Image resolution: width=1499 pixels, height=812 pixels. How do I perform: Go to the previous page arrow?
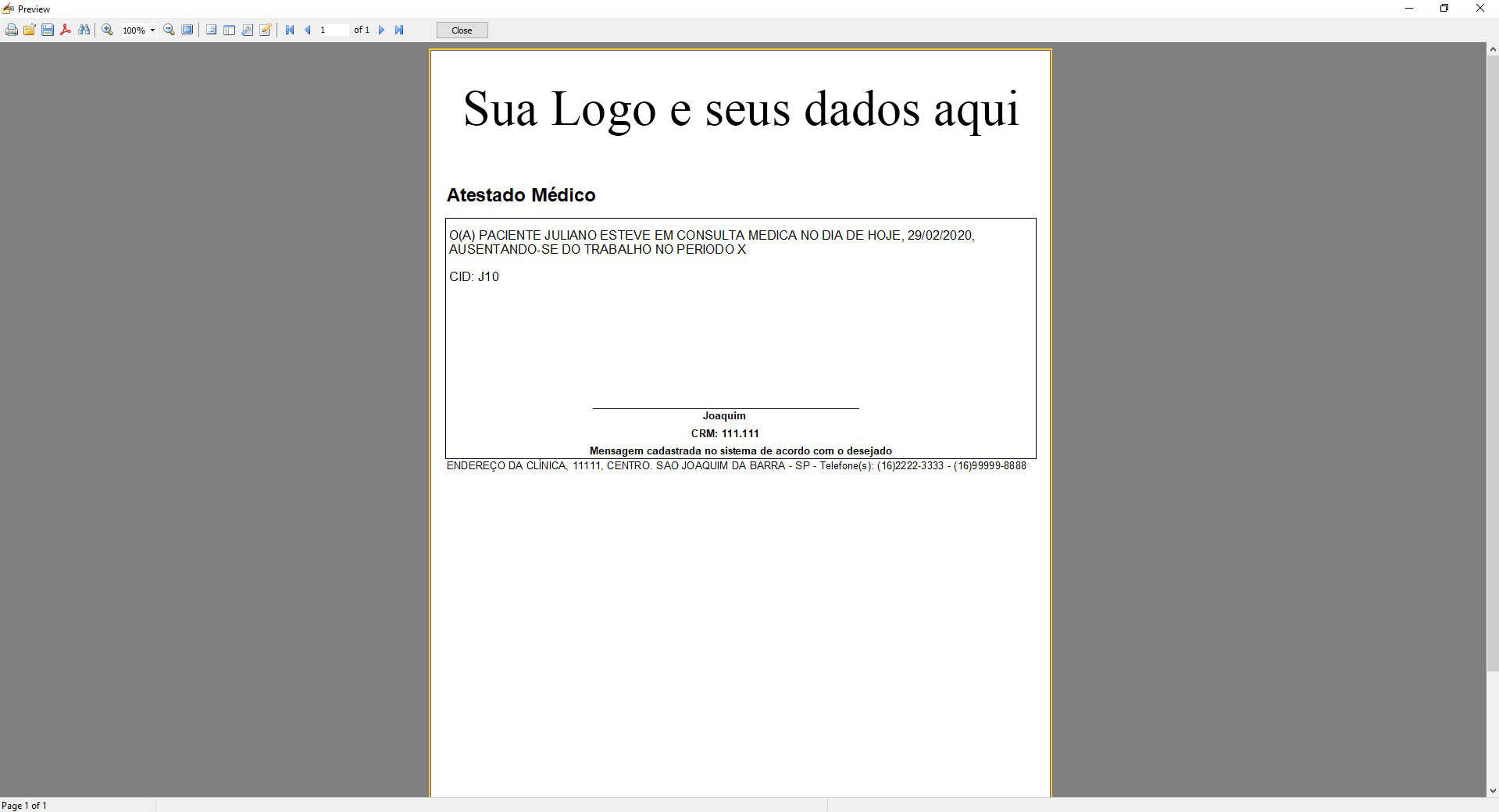308,30
